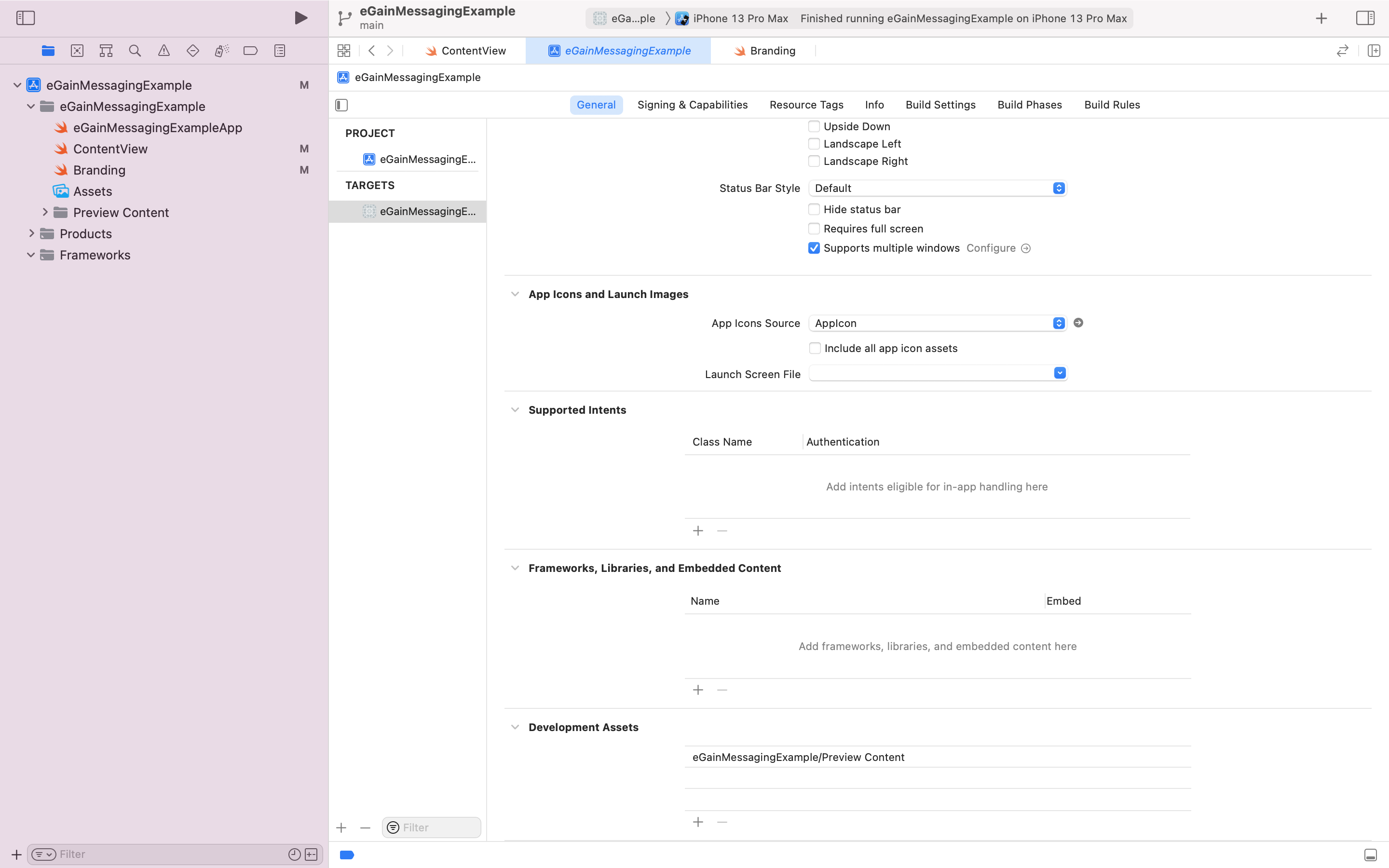Hide the navigator sidebar using the sidebar icon
The width and height of the screenshot is (1389, 868).
pyautogui.click(x=25, y=18)
